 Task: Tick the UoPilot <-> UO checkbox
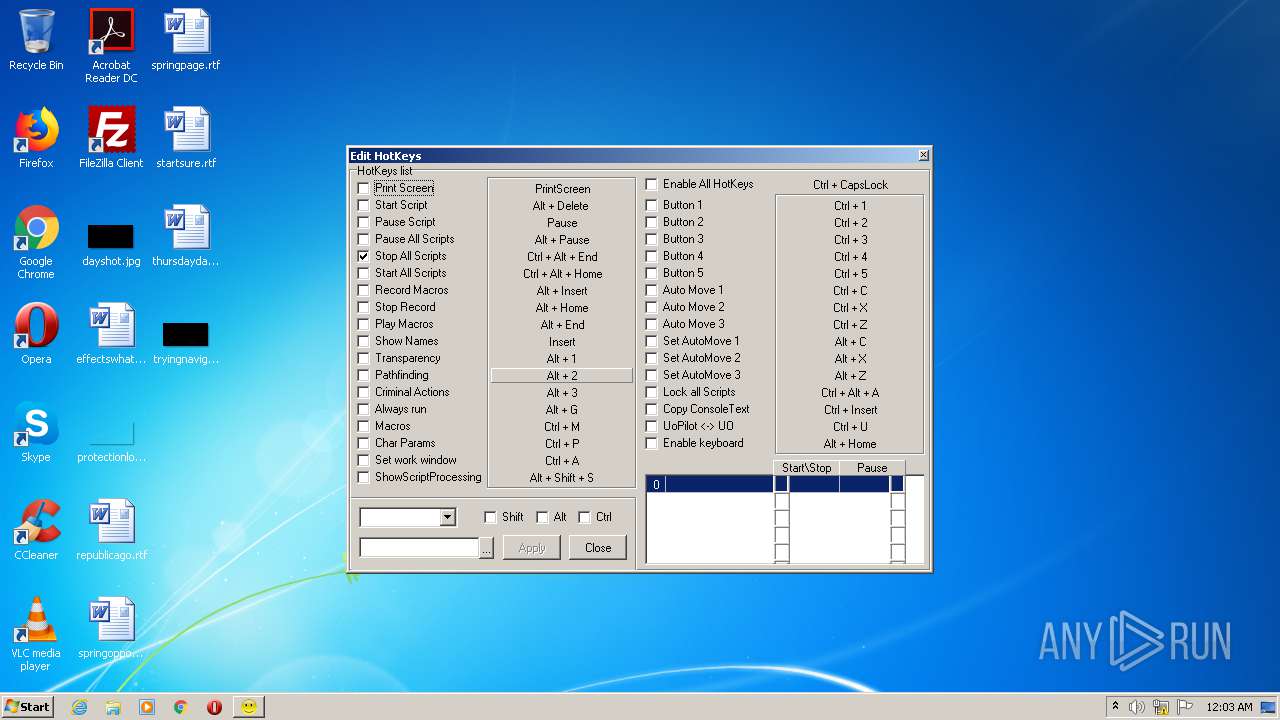652,426
